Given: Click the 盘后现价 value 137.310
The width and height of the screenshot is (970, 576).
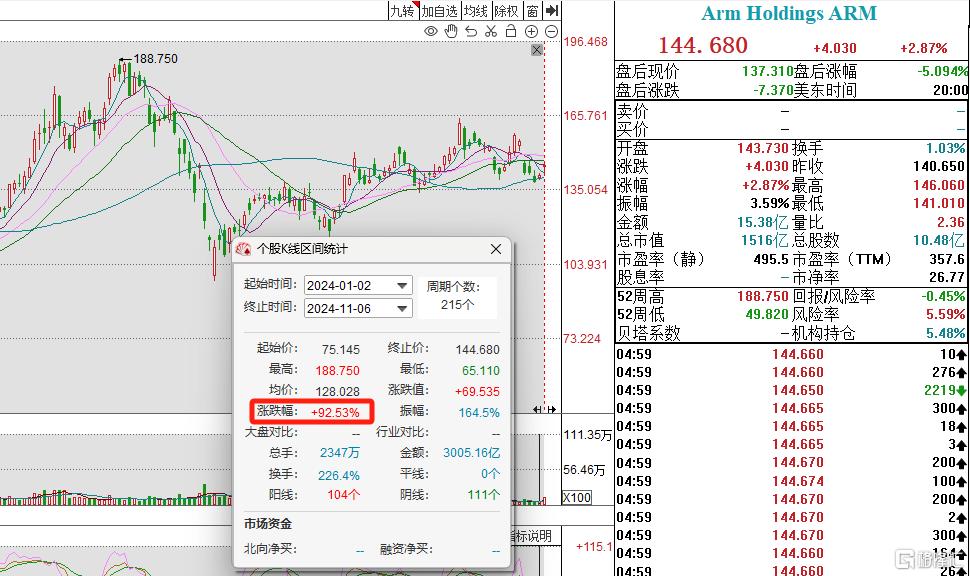Looking at the screenshot, I should click(767, 71).
